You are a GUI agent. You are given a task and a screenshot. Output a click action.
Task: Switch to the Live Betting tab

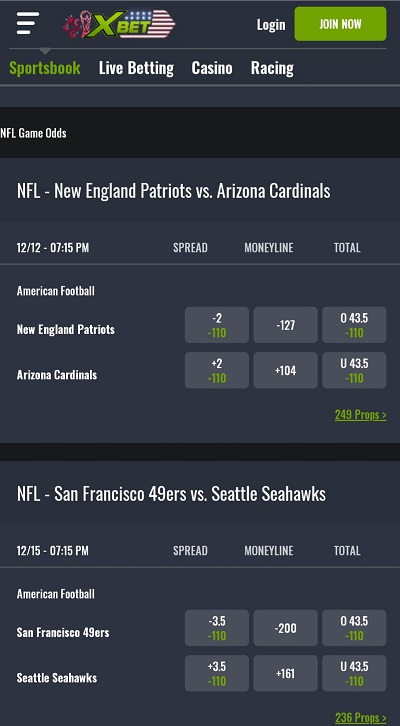click(136, 68)
